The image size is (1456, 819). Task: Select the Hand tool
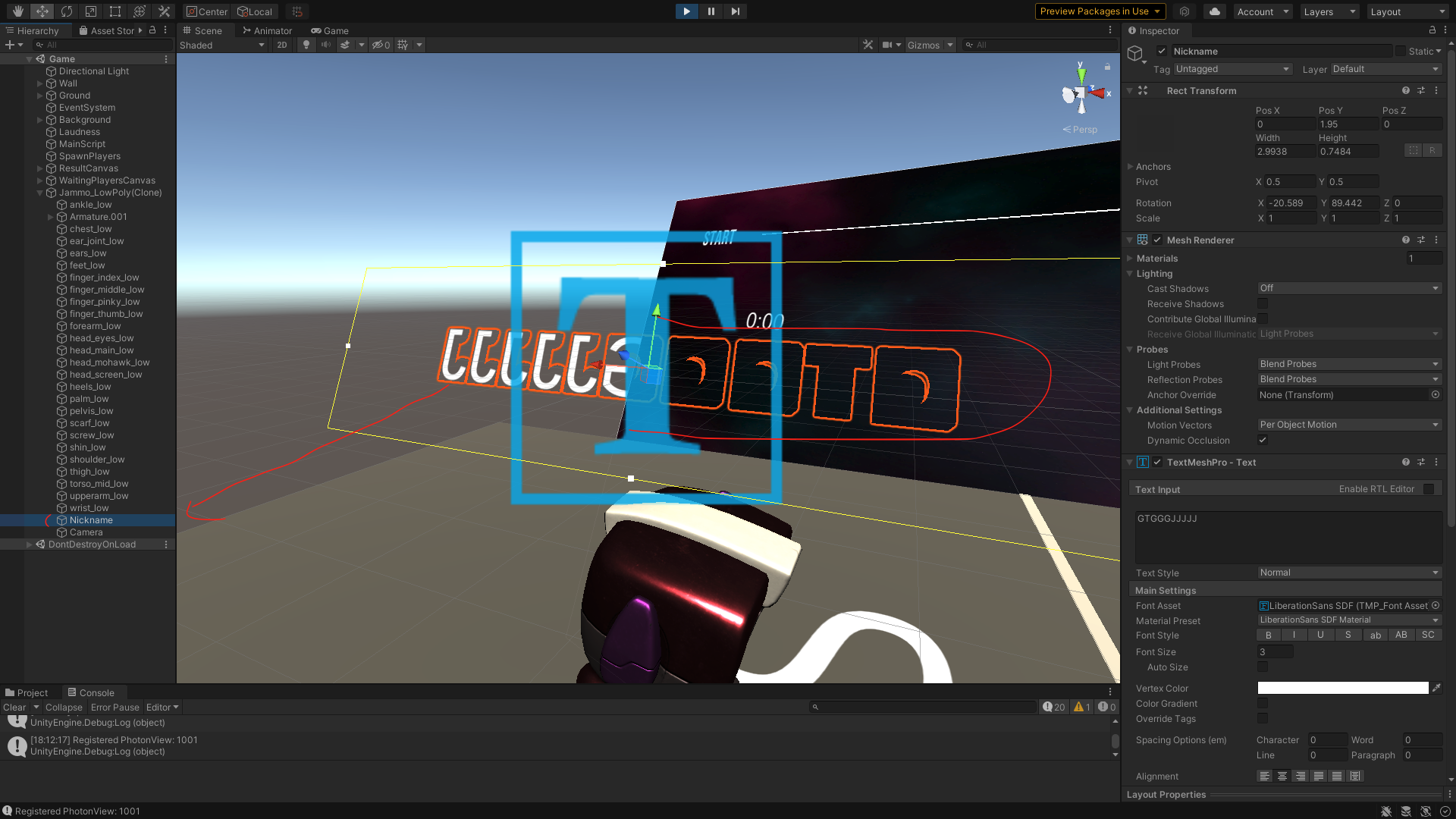coord(17,11)
